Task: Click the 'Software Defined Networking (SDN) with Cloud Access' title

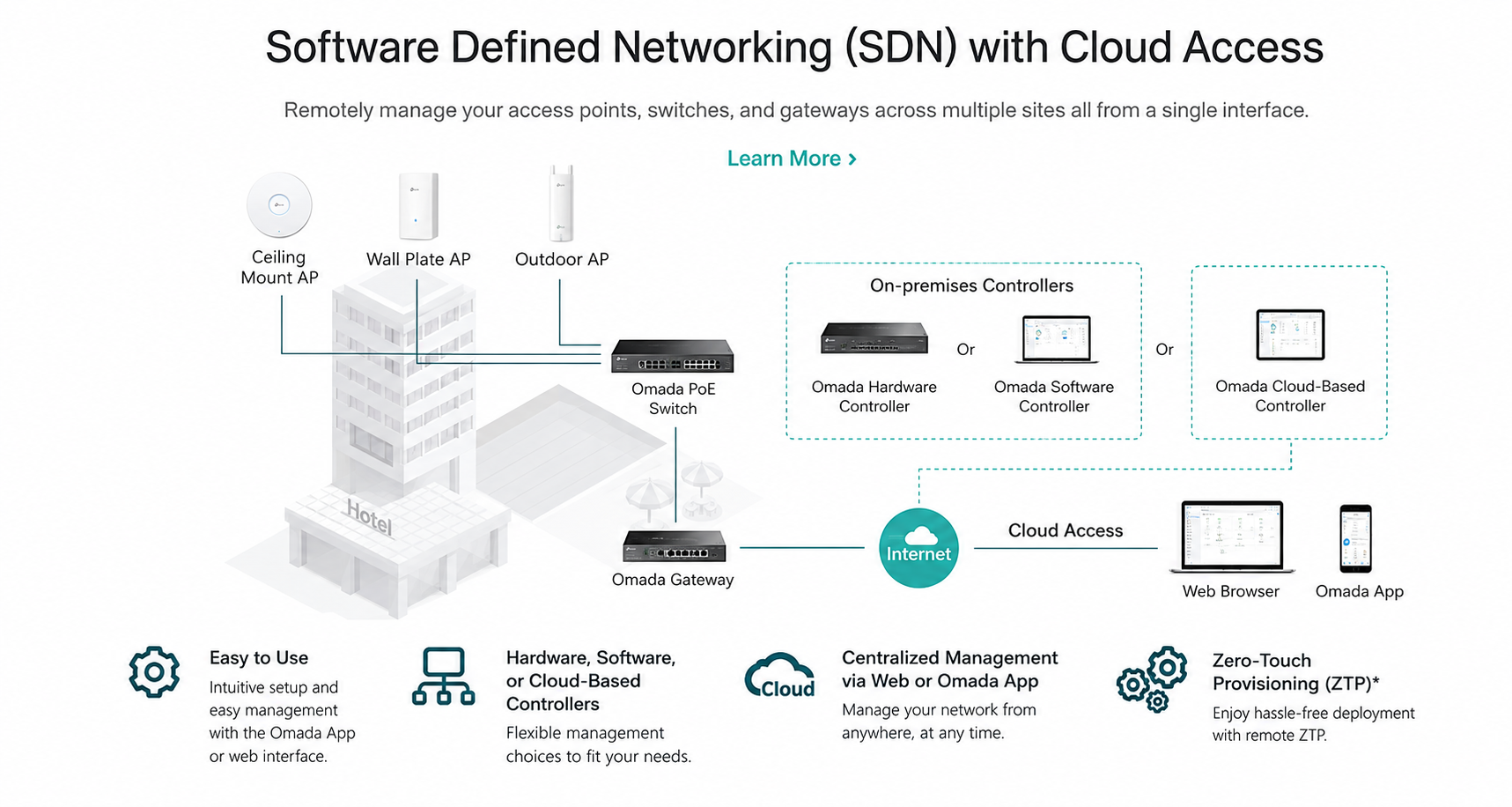Action: pos(794,48)
